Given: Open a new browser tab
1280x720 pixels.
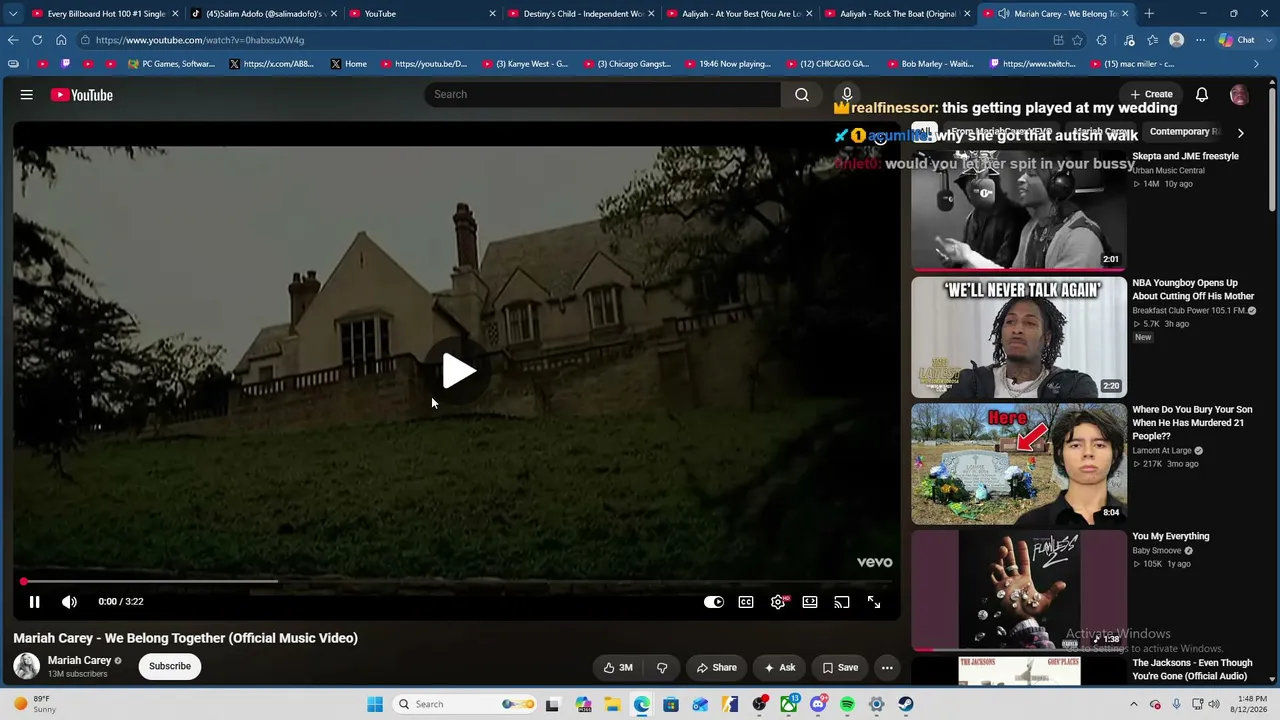Looking at the screenshot, I should [x=1149, y=14].
